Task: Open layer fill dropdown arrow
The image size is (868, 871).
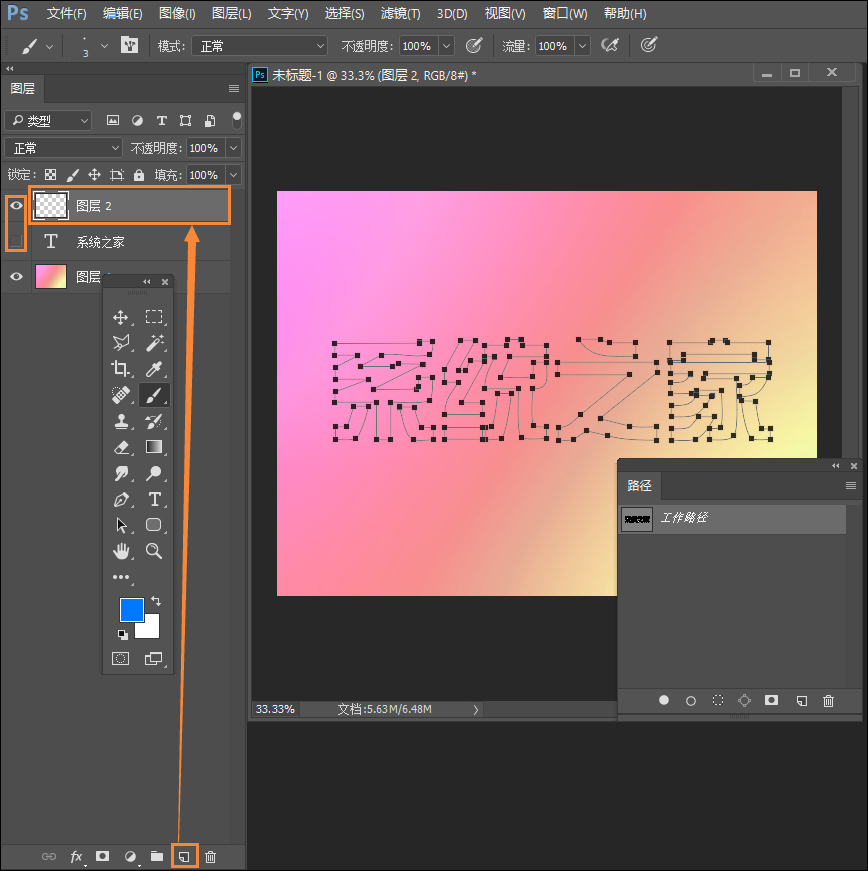Action: click(234, 175)
